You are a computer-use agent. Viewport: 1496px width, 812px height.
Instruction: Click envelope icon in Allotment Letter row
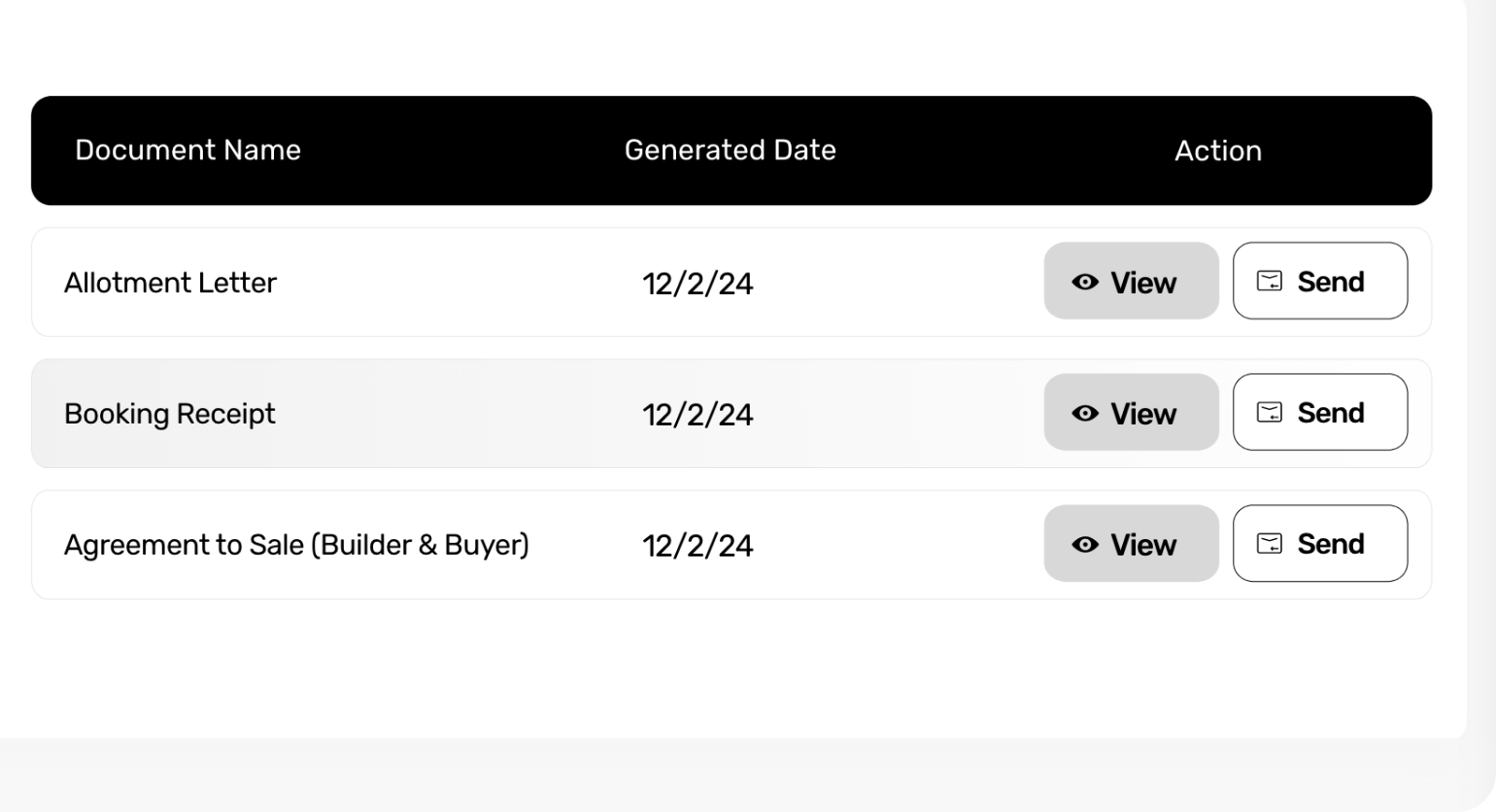tap(1270, 281)
